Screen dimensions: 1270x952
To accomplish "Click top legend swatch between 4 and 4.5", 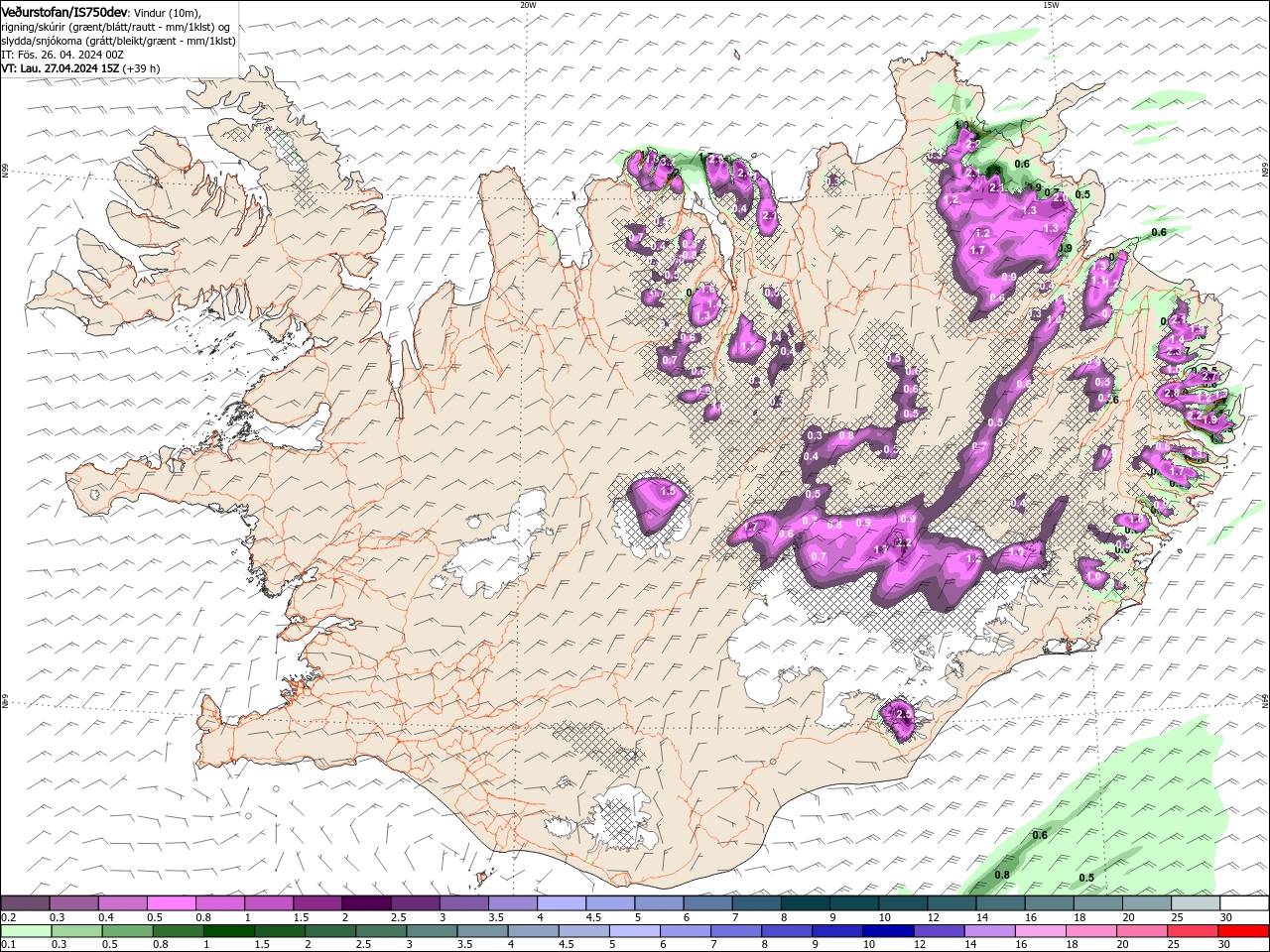I will [x=562, y=903].
